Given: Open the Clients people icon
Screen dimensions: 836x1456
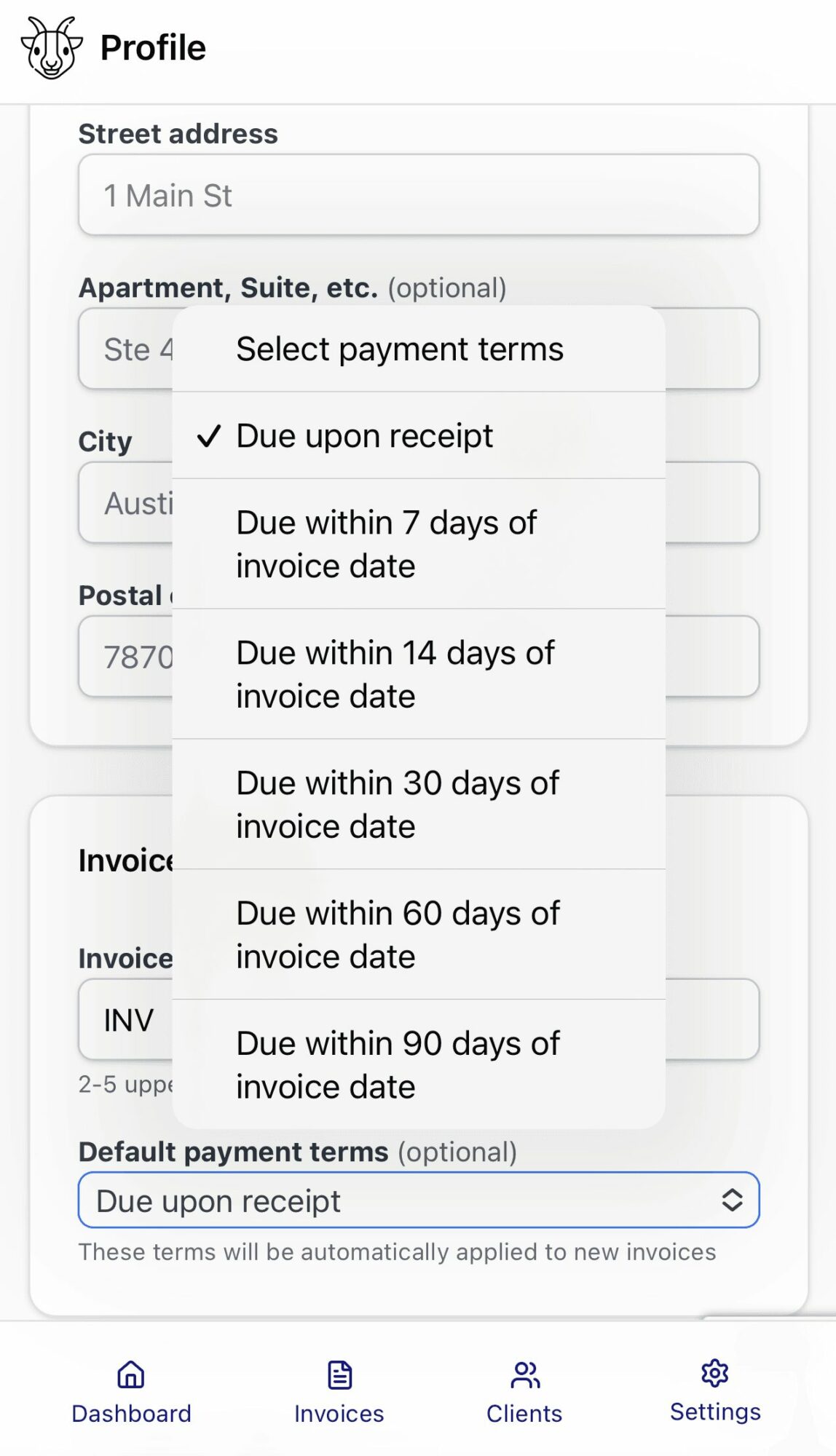Looking at the screenshot, I should (524, 1374).
